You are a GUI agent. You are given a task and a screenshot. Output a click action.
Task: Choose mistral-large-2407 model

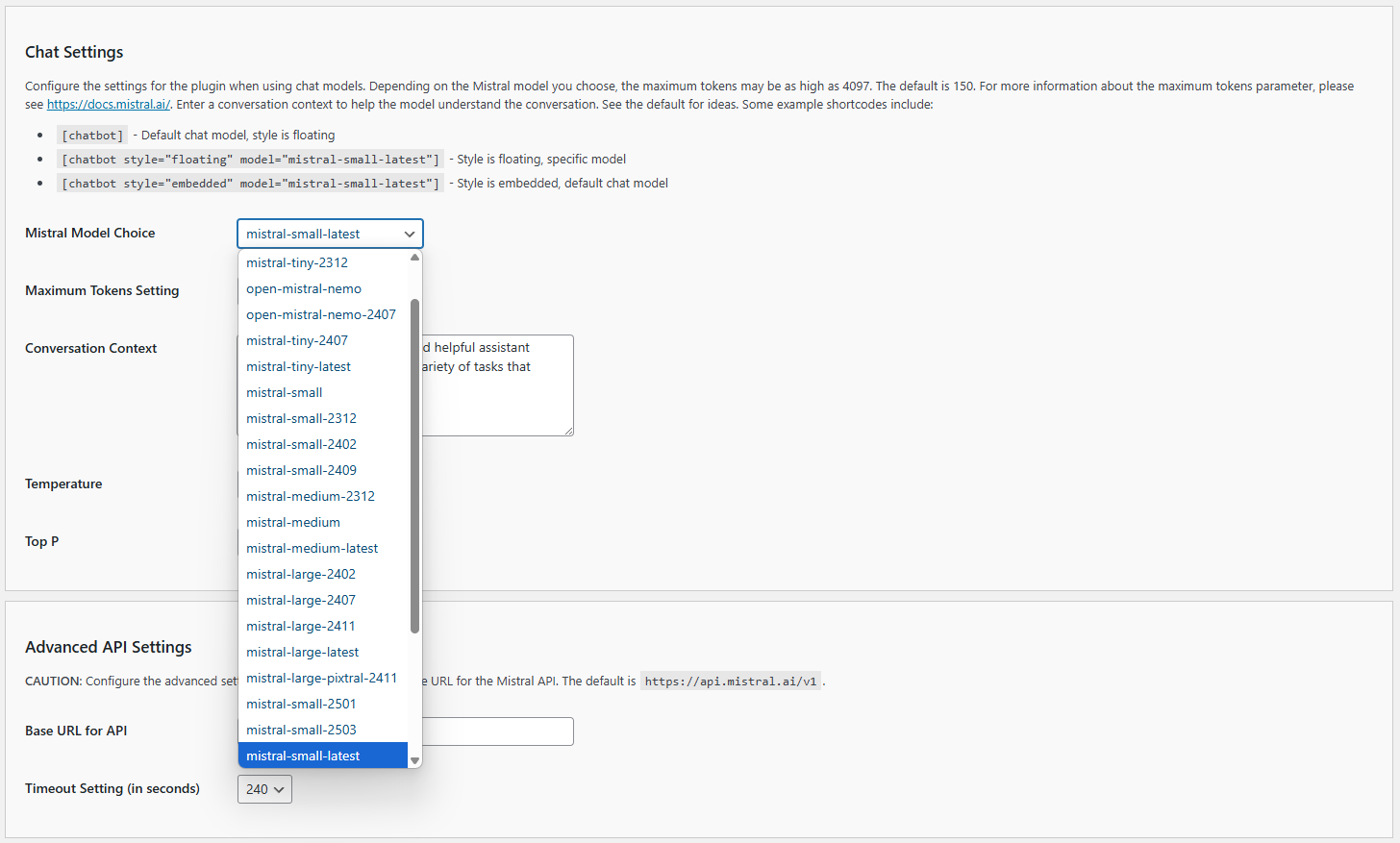[x=323, y=600]
